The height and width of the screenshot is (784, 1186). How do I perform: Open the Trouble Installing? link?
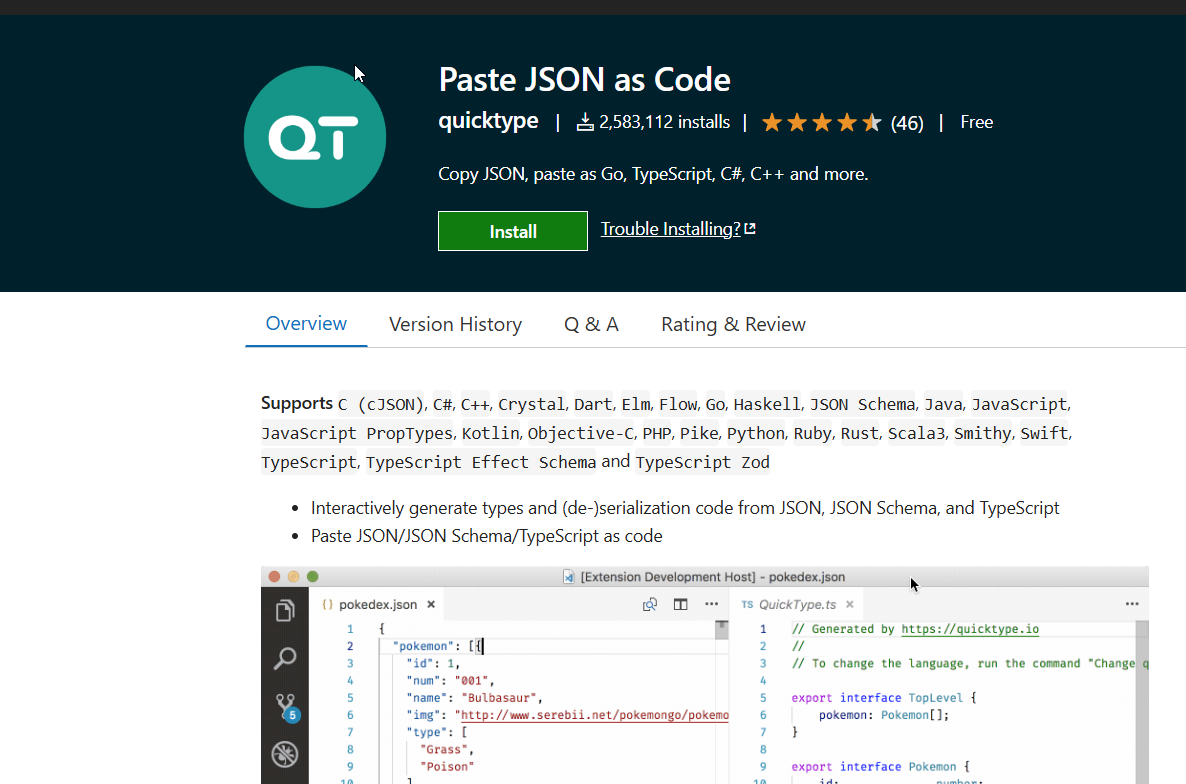click(678, 229)
